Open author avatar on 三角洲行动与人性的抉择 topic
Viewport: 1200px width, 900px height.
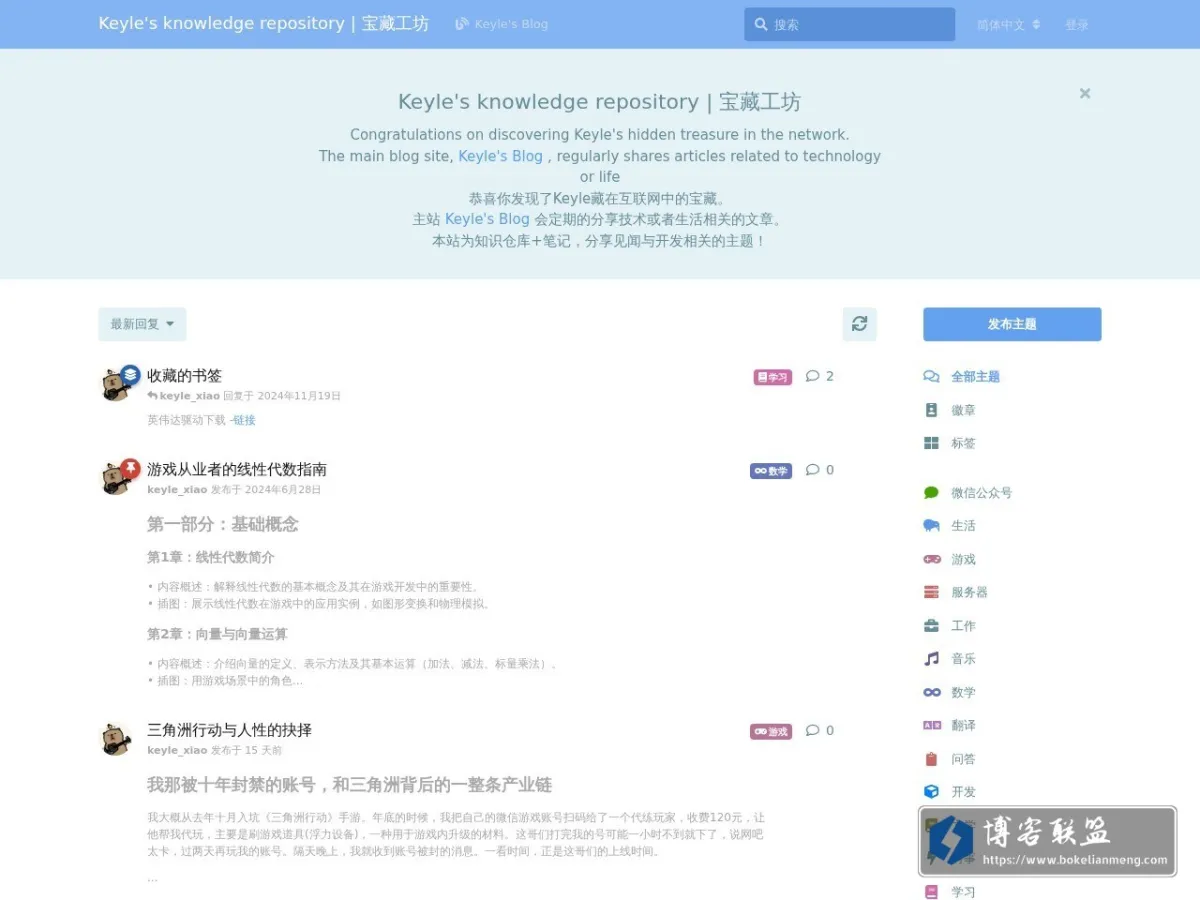coord(116,740)
